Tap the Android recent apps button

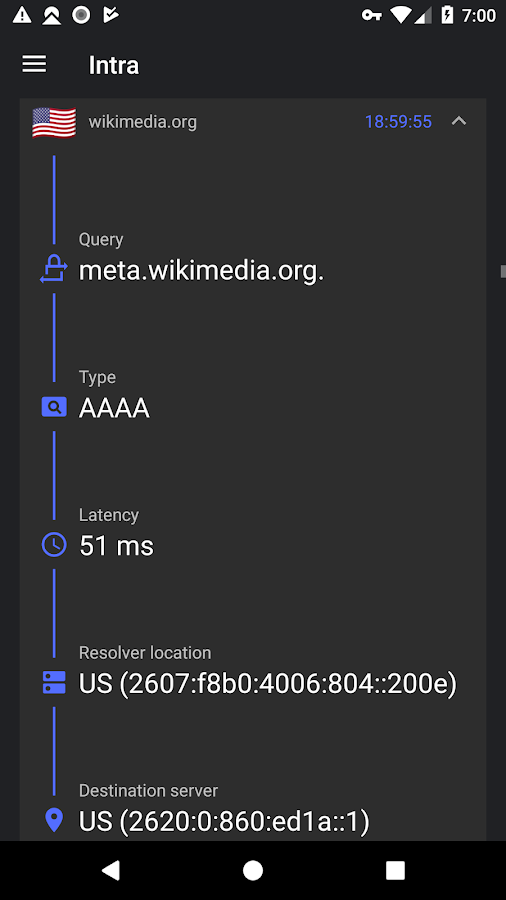click(x=395, y=870)
